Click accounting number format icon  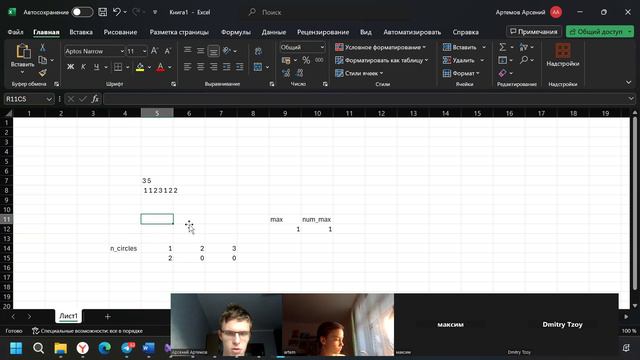click(286, 60)
